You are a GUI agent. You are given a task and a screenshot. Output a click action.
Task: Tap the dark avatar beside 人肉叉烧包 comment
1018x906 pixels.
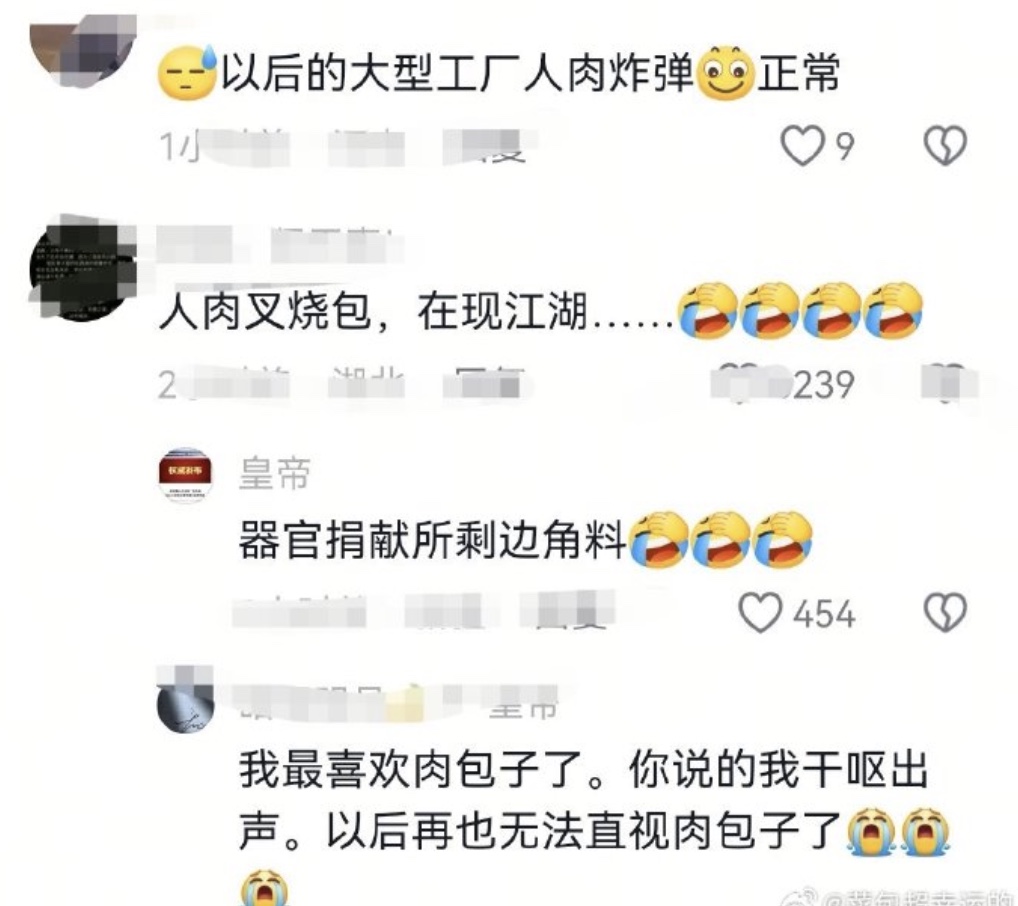[x=81, y=270]
